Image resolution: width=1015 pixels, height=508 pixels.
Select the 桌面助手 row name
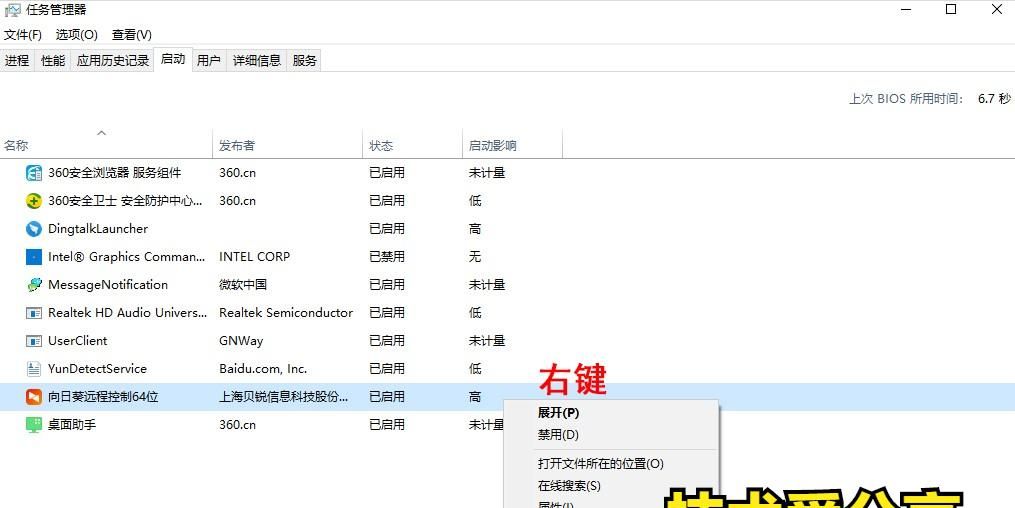coord(72,425)
